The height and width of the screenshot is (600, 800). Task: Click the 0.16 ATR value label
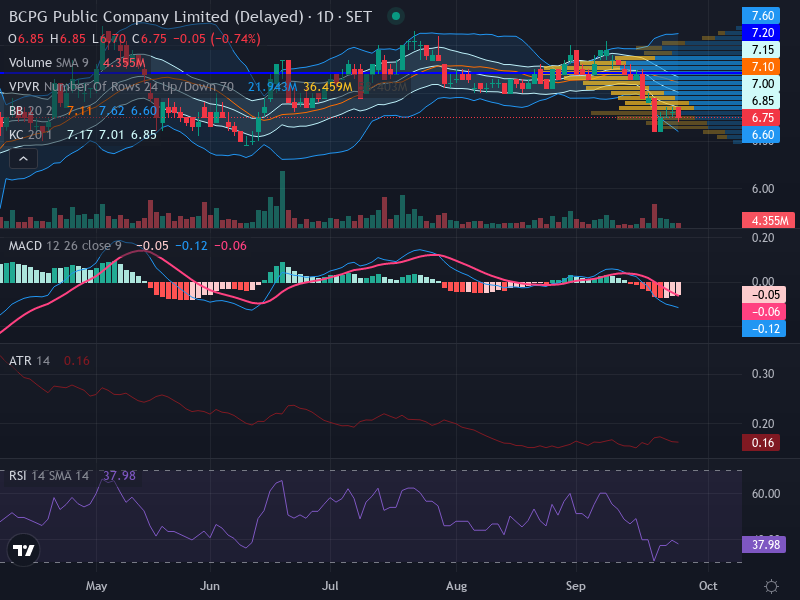point(761,442)
